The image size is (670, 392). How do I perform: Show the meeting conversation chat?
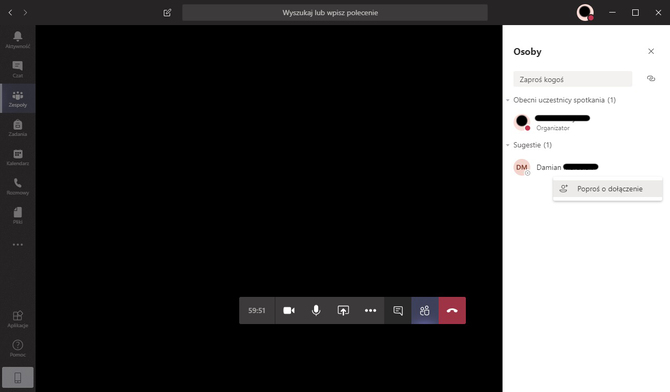(x=398, y=310)
